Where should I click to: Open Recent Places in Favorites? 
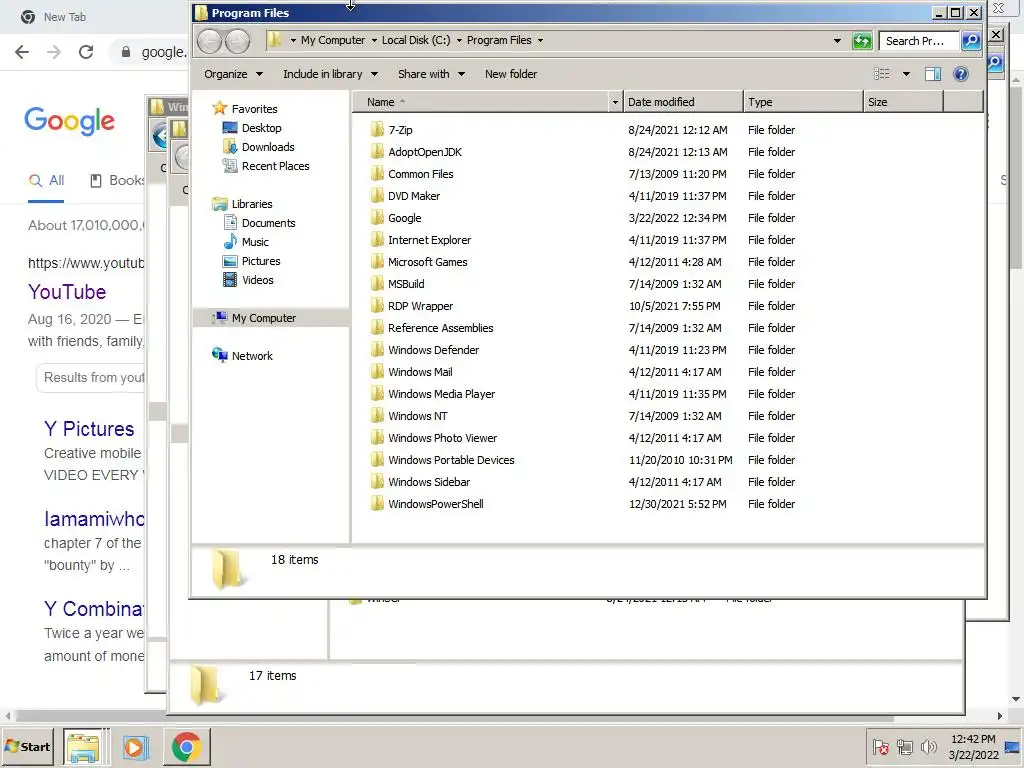point(276,166)
